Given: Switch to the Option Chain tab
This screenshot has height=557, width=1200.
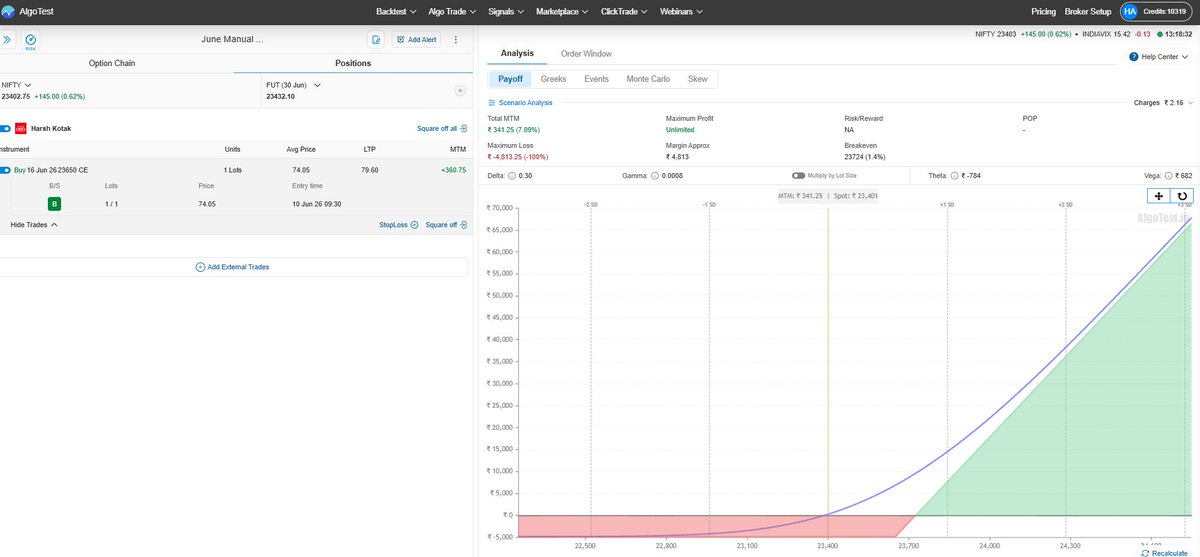Looking at the screenshot, I should click(112, 63).
